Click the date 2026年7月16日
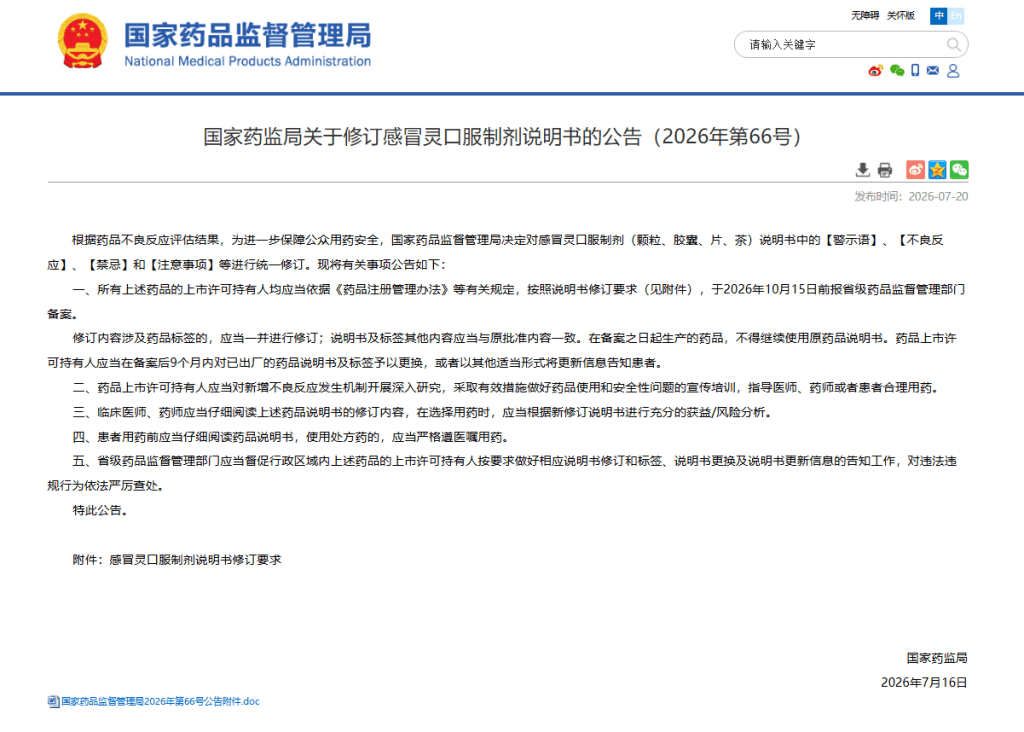This screenshot has width=1024, height=732. [x=923, y=682]
